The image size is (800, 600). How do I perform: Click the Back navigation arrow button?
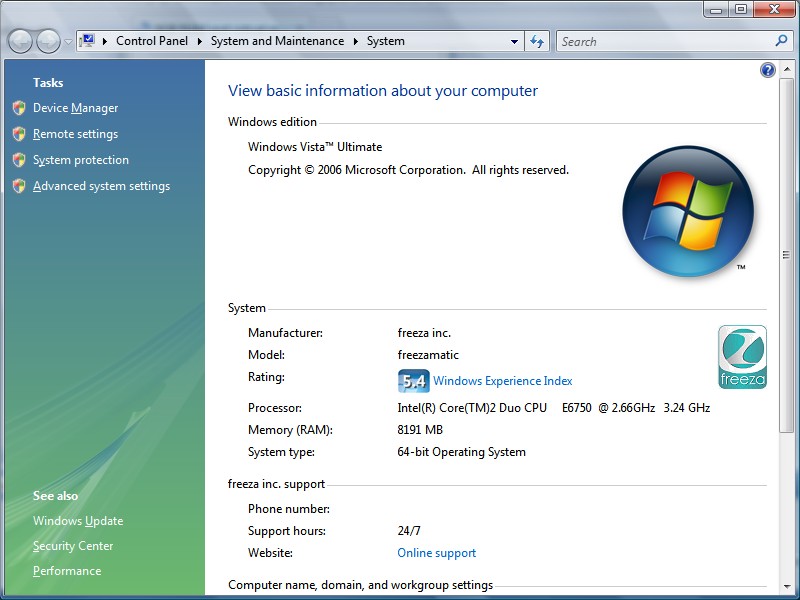(20, 41)
